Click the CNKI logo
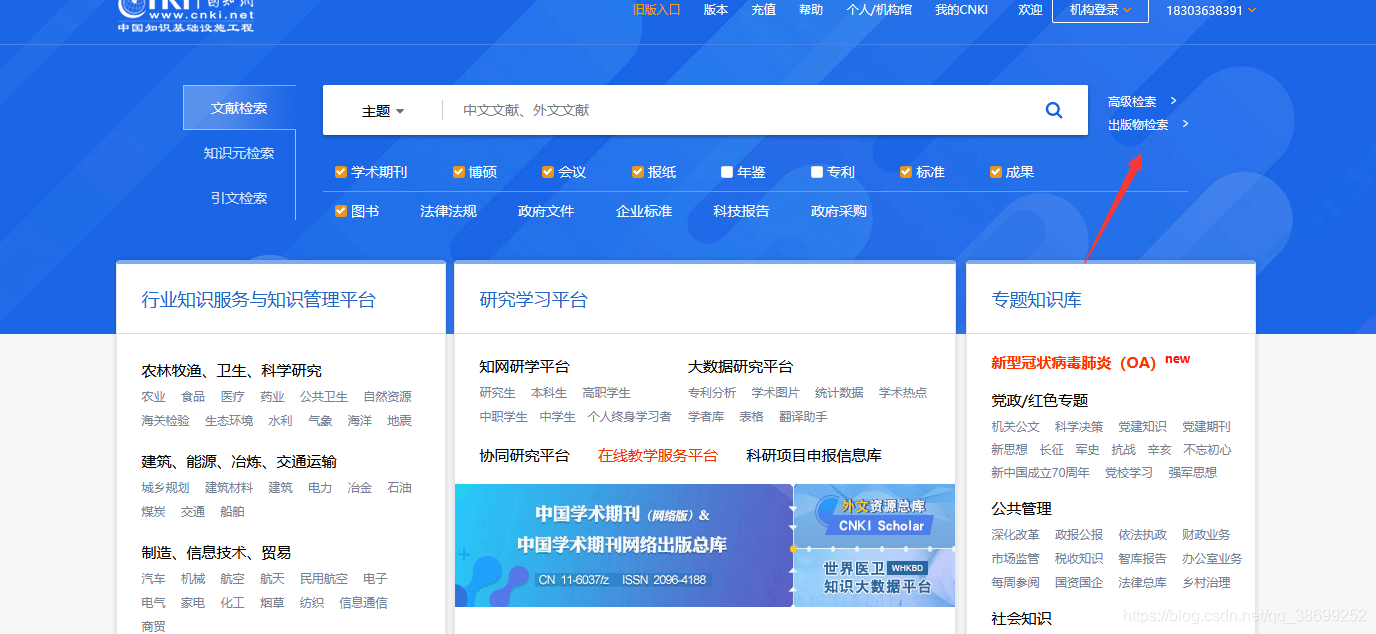This screenshot has height=634, width=1376. pyautogui.click(x=186, y=16)
